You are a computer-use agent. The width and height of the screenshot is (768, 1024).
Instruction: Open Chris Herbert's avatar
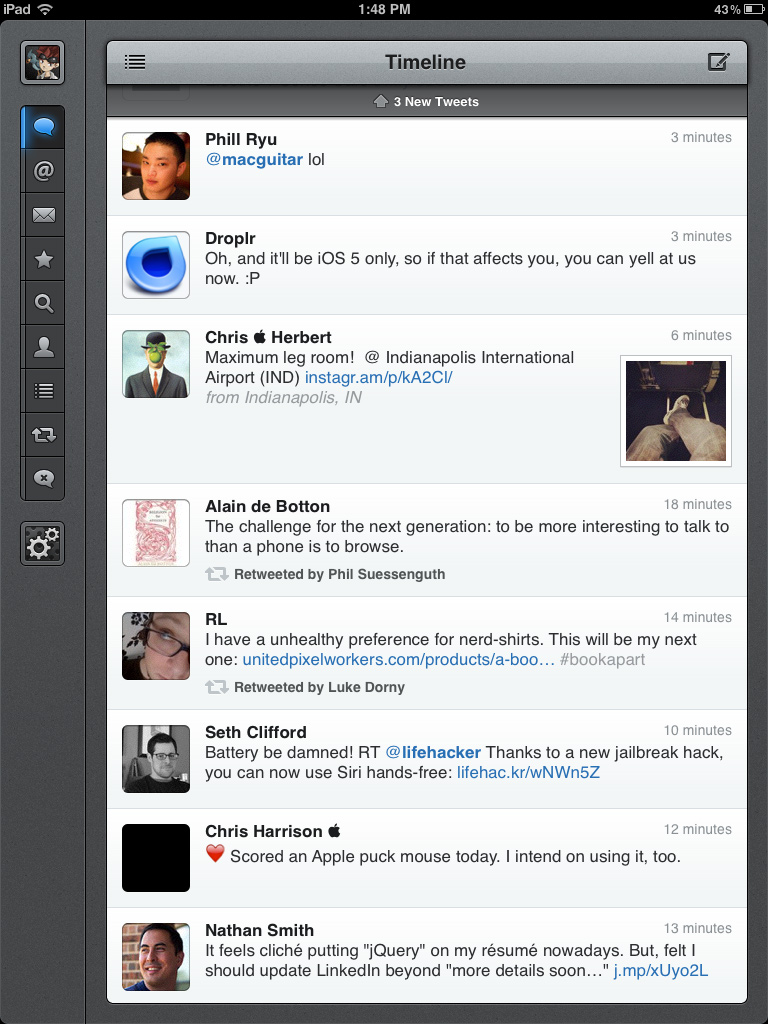156,364
